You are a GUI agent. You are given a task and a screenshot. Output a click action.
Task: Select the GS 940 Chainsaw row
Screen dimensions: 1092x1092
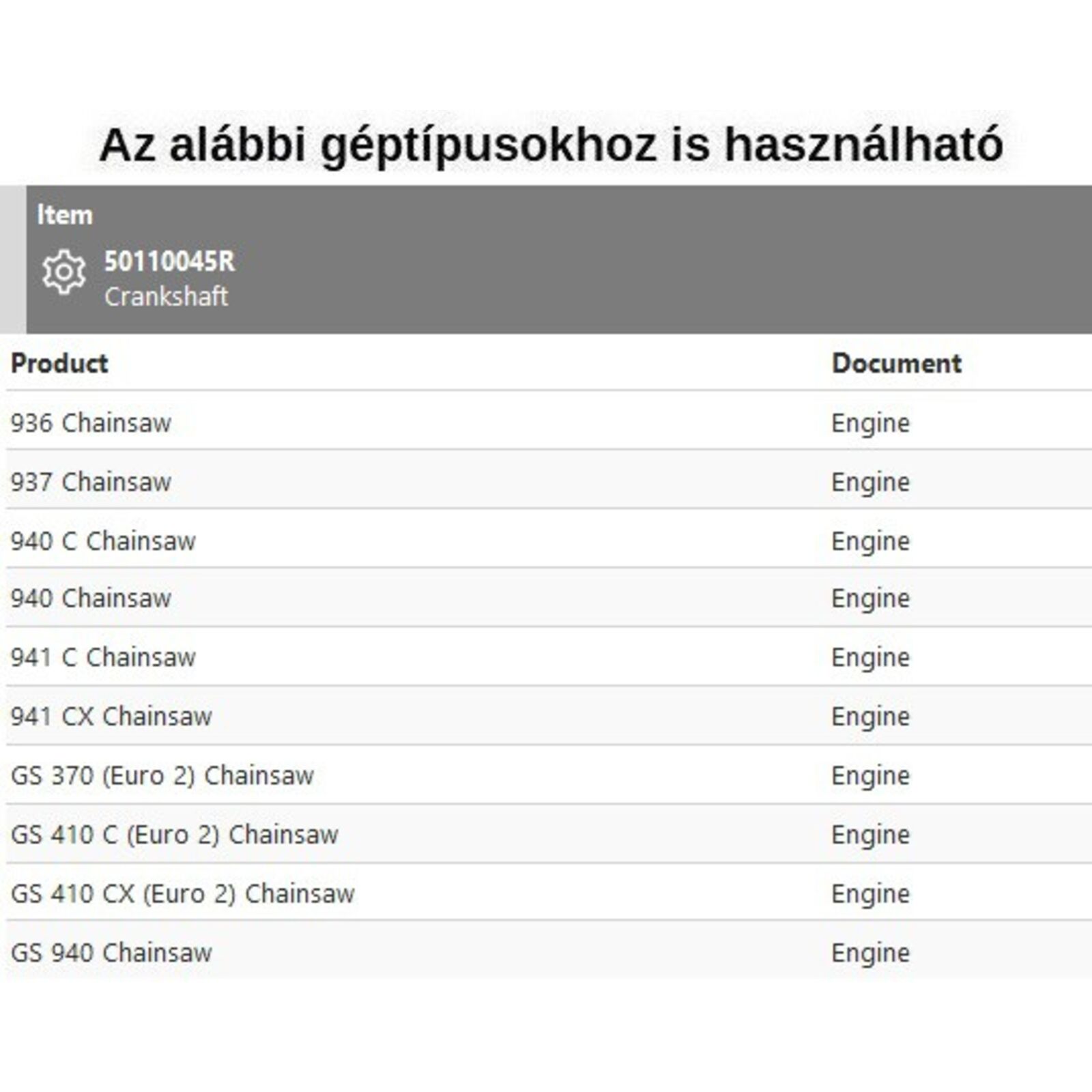[x=111, y=953]
